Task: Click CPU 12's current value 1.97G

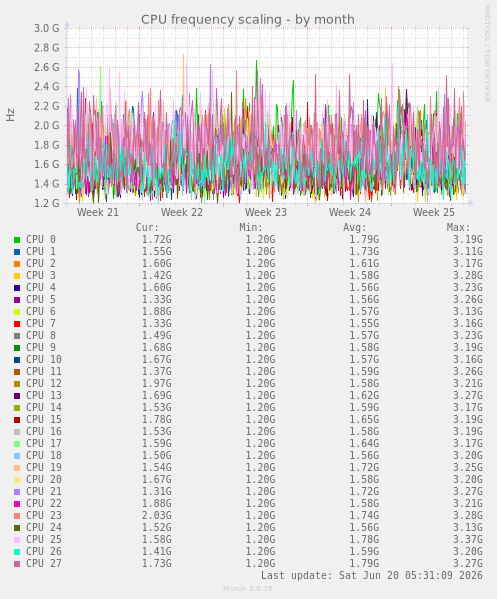Action: (157, 384)
